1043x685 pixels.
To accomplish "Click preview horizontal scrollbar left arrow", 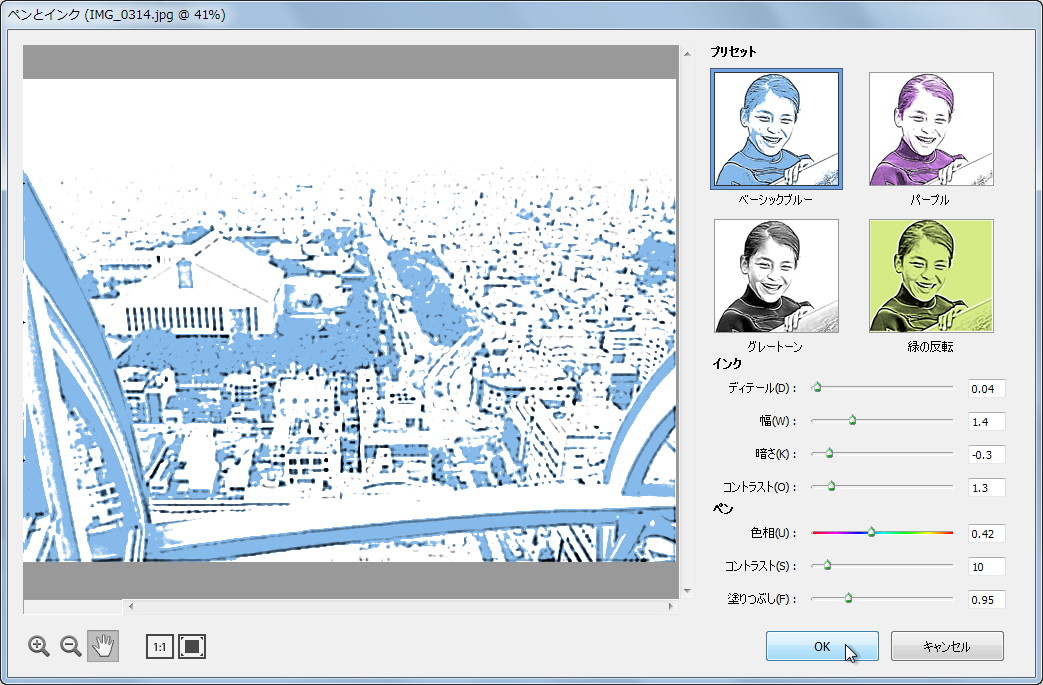I will [x=131, y=606].
